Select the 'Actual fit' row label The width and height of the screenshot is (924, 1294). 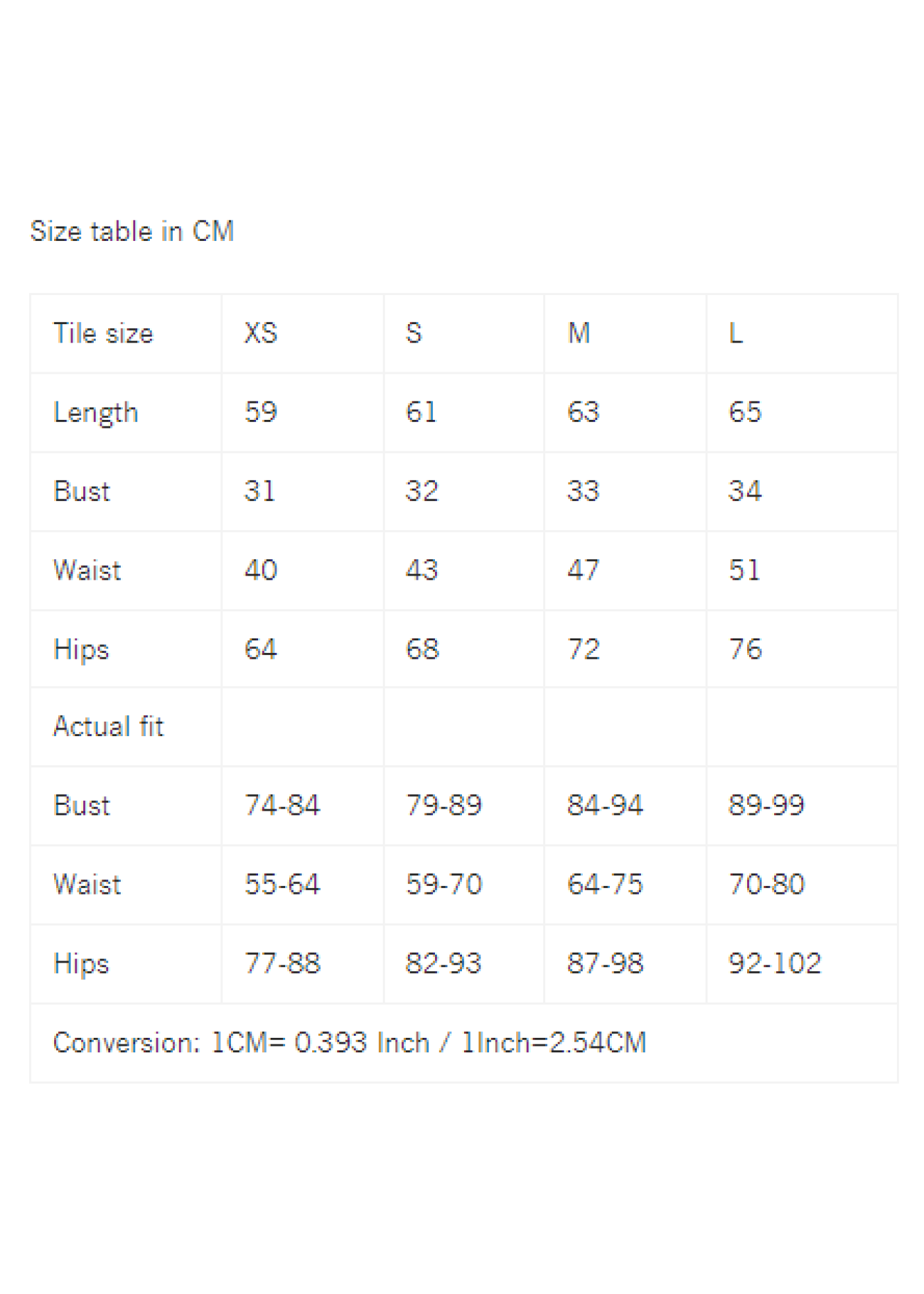[x=108, y=727]
